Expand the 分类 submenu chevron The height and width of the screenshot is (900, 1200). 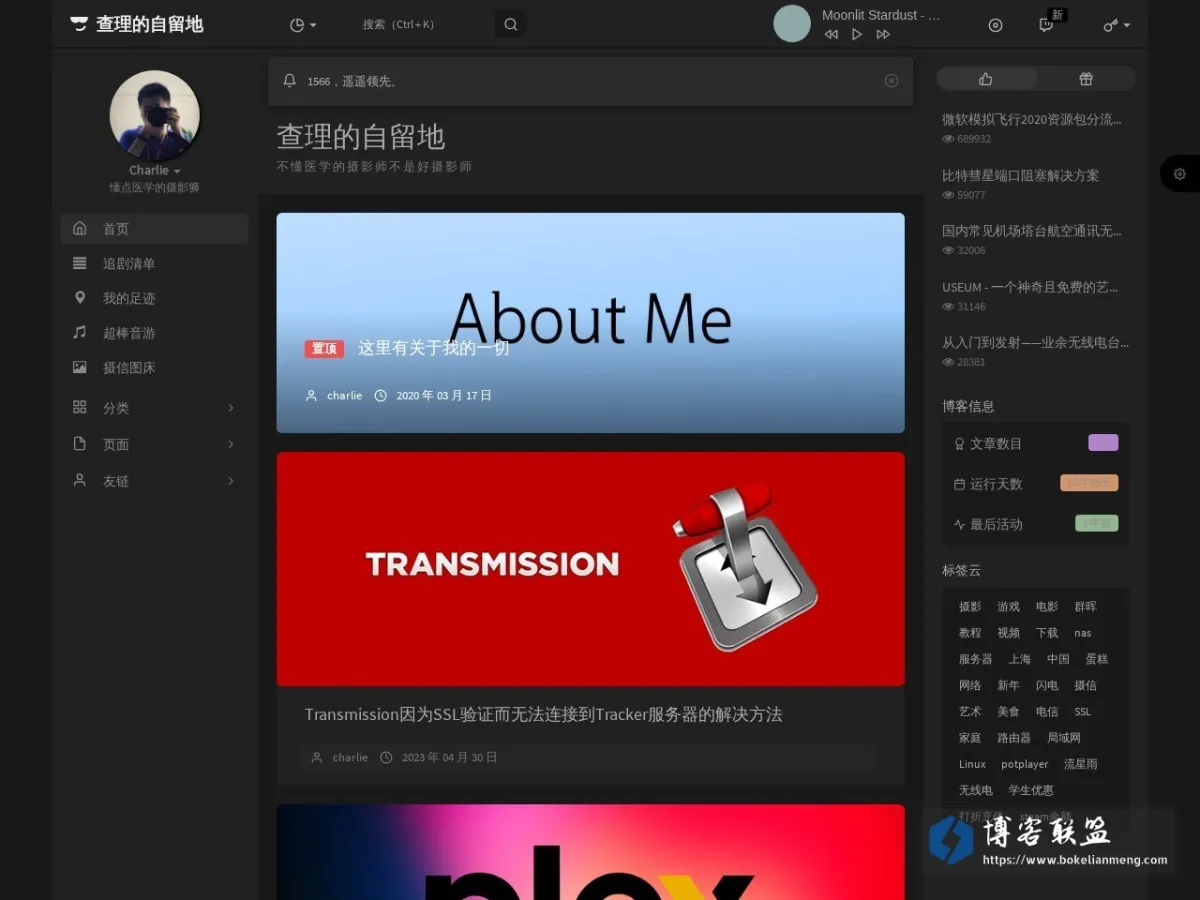pyautogui.click(x=231, y=408)
